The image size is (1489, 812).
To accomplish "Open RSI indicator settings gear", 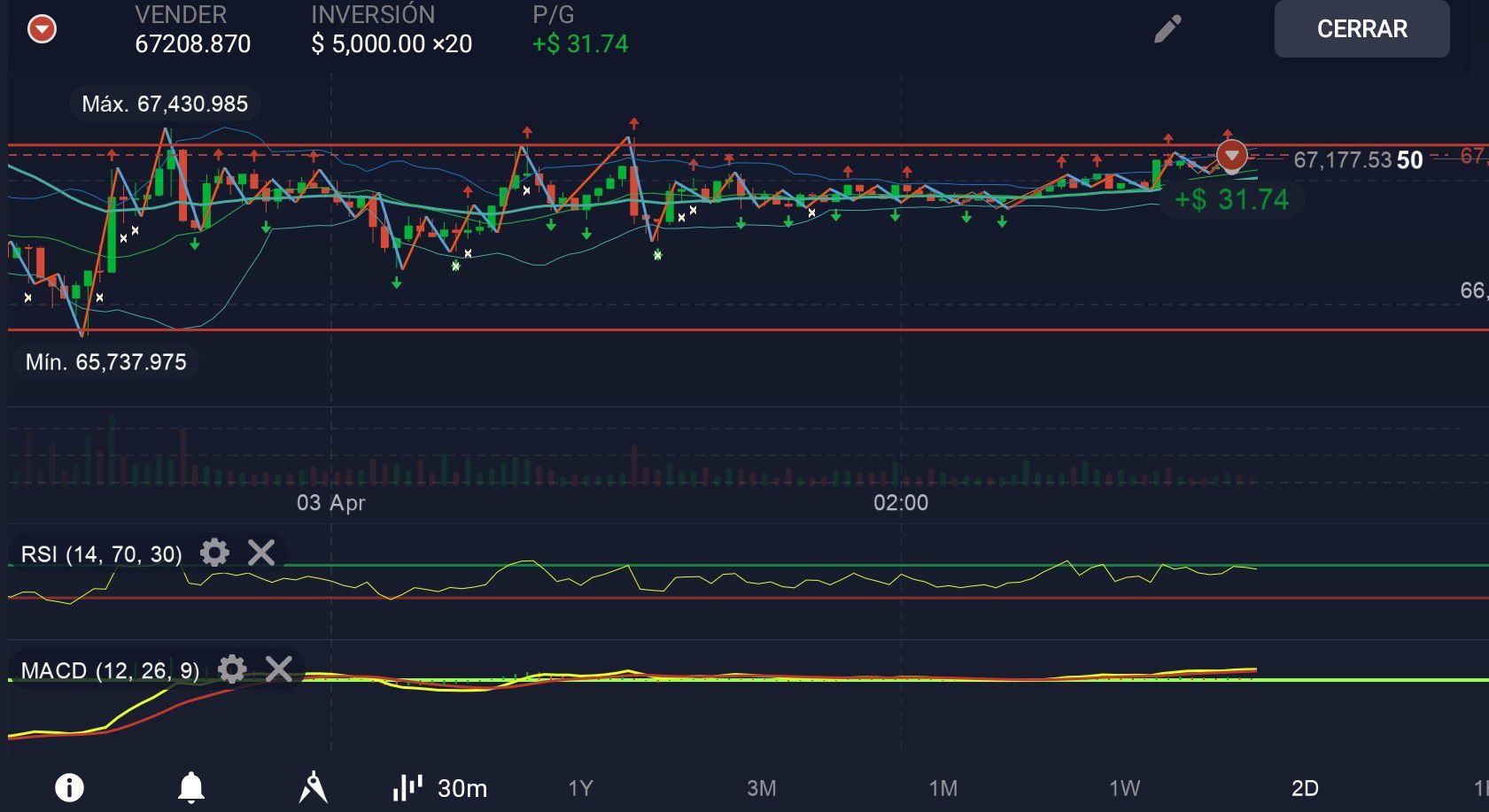I will [x=214, y=553].
